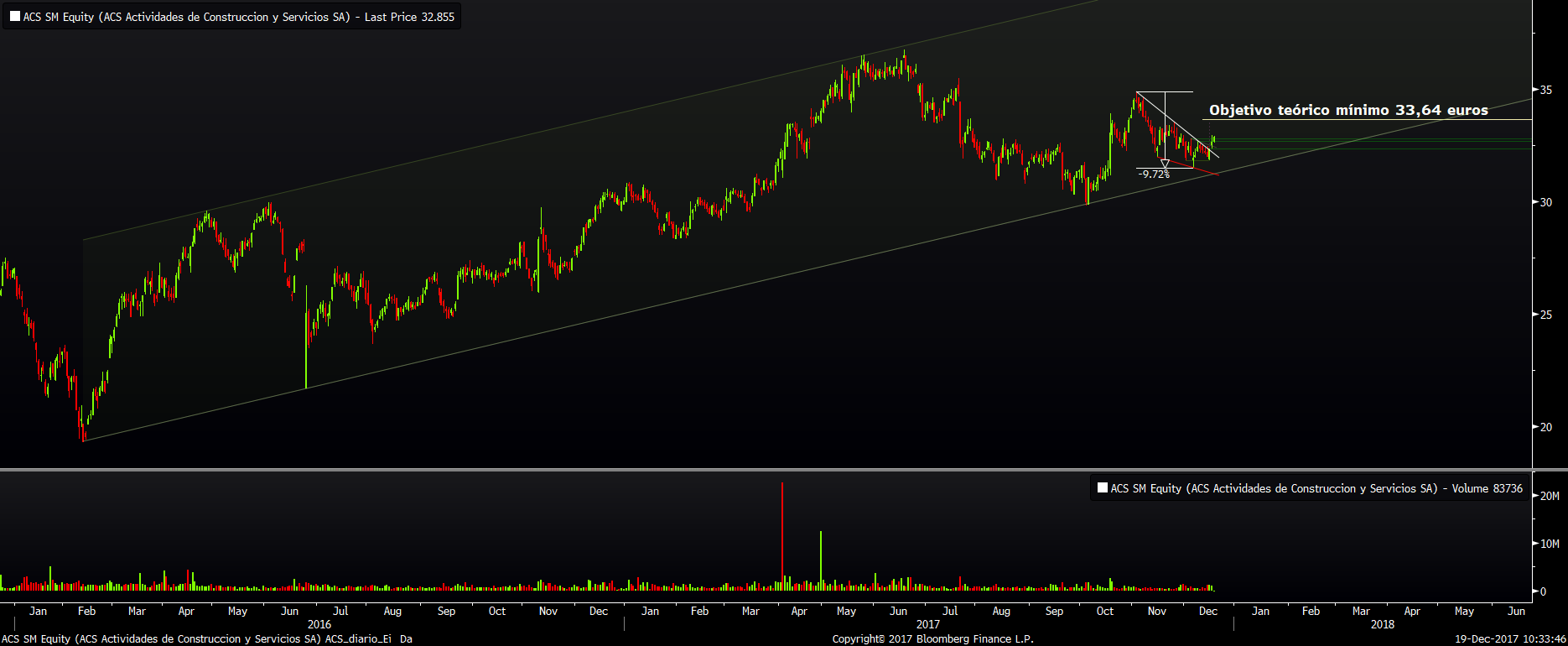
Task: Click the 30 price axis label
Action: [1545, 202]
